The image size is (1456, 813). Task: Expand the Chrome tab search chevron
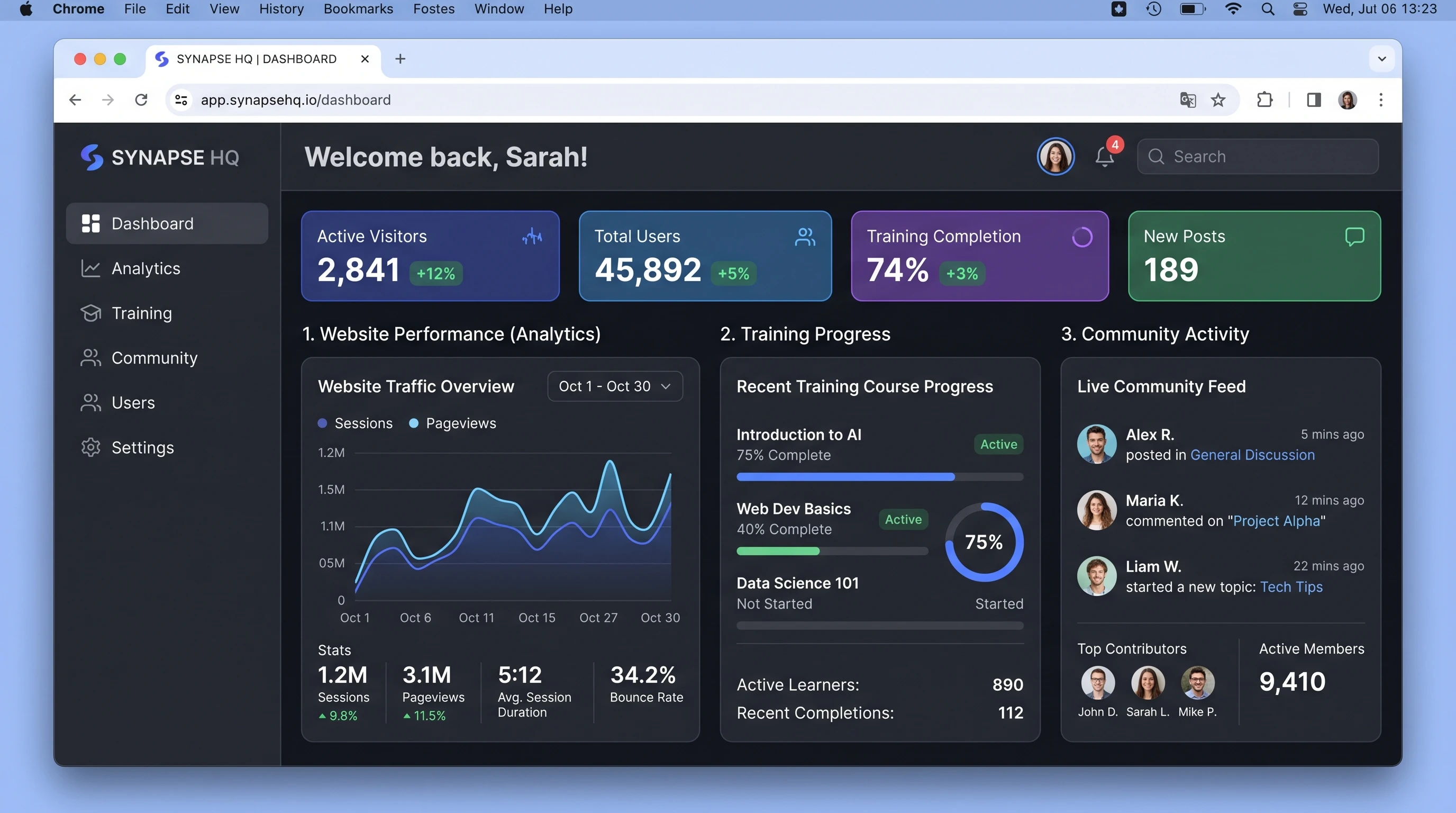coord(1381,59)
